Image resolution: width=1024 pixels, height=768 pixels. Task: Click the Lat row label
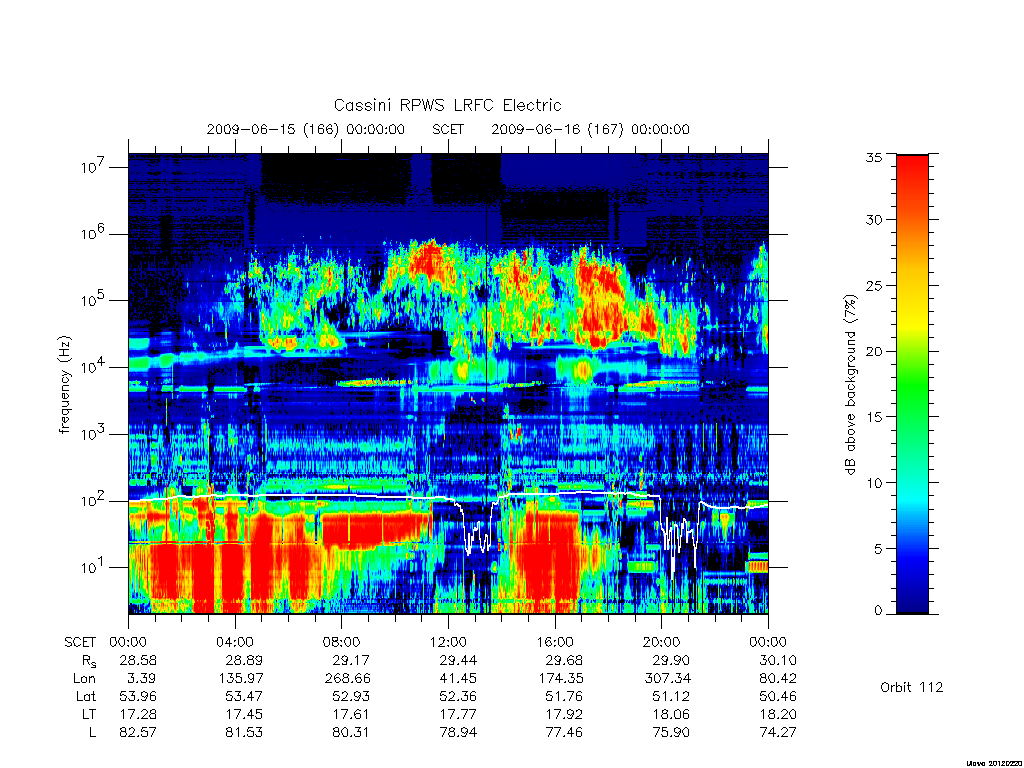pyautogui.click(x=86, y=697)
